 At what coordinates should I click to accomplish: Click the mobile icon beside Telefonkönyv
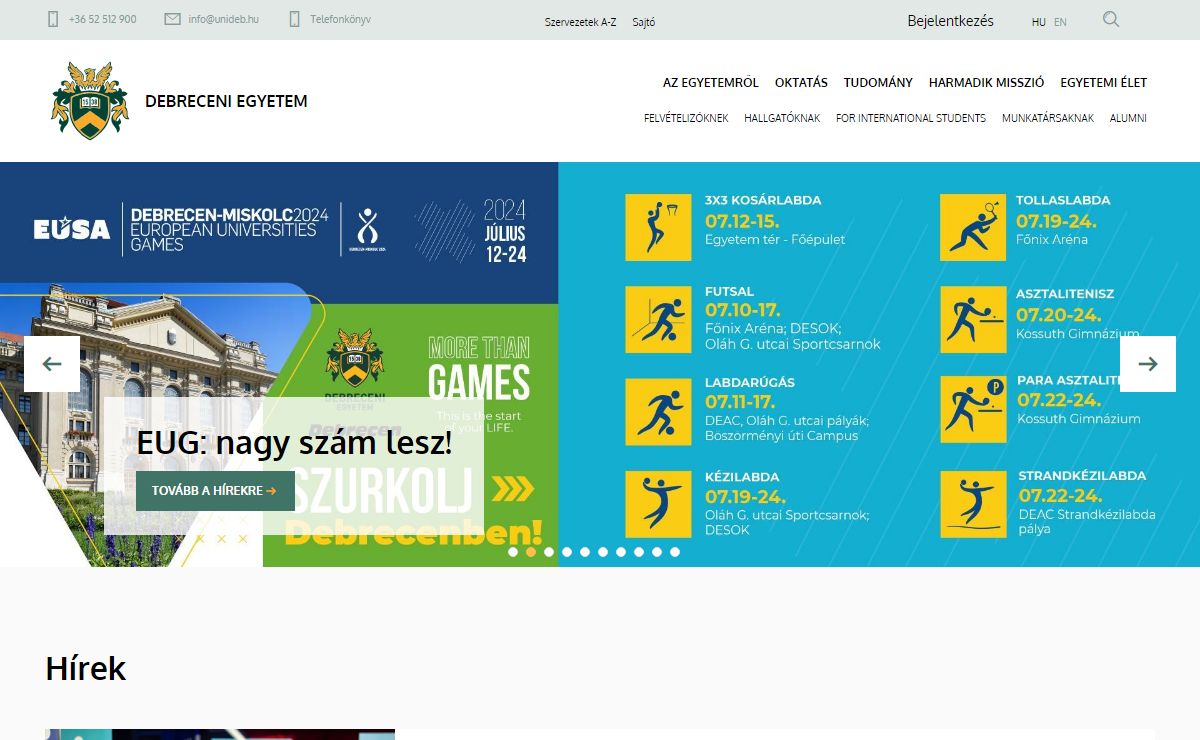pyautogui.click(x=294, y=19)
